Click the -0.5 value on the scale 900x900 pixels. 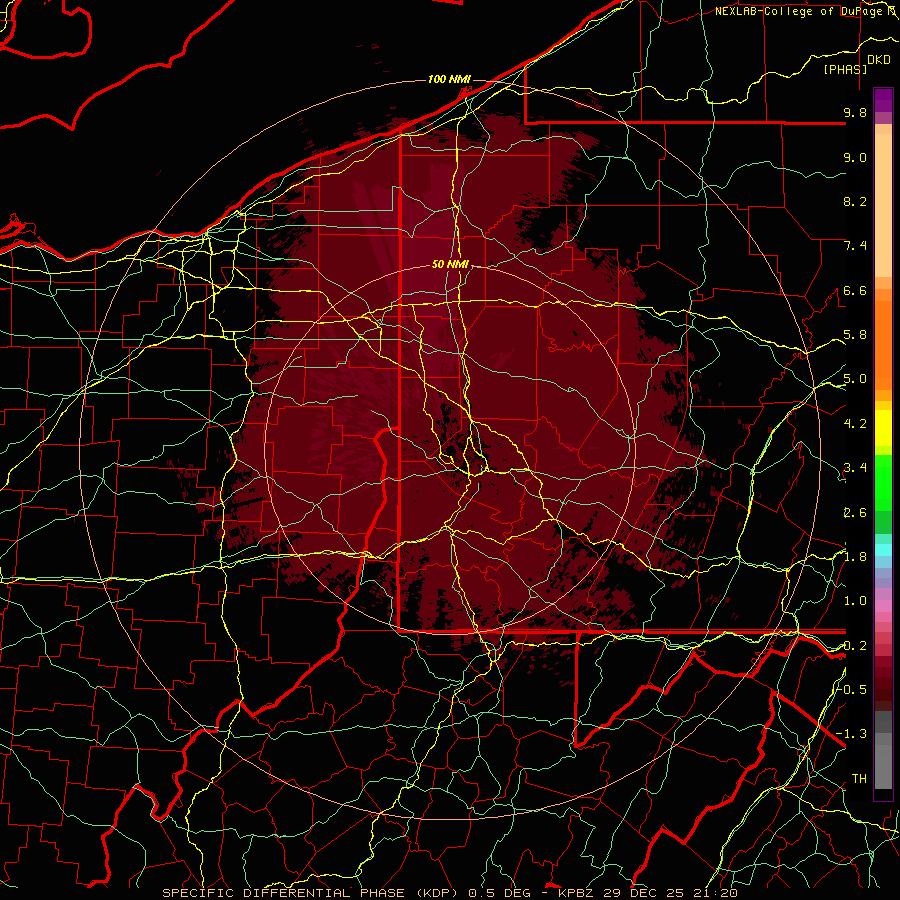click(852, 689)
